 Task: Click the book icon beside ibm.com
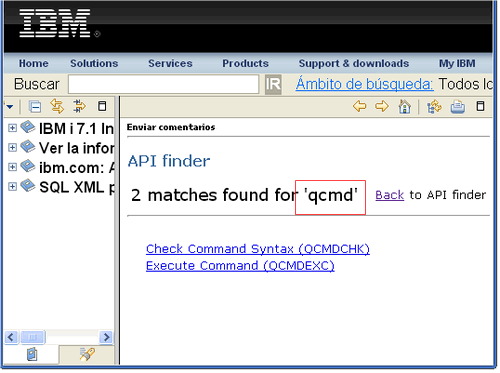[28, 166]
